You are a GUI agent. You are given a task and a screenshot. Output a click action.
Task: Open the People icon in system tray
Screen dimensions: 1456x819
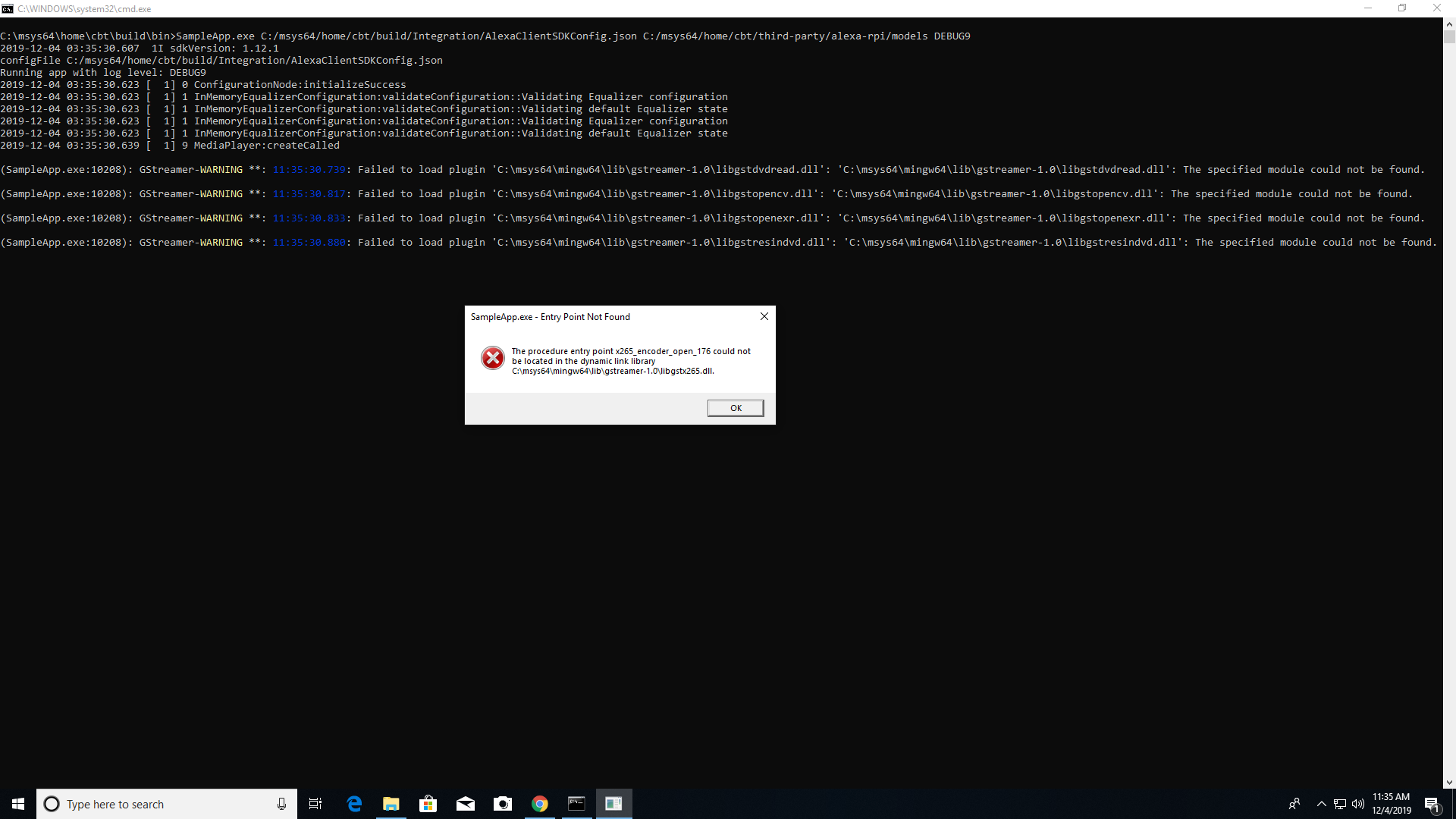click(x=1295, y=803)
